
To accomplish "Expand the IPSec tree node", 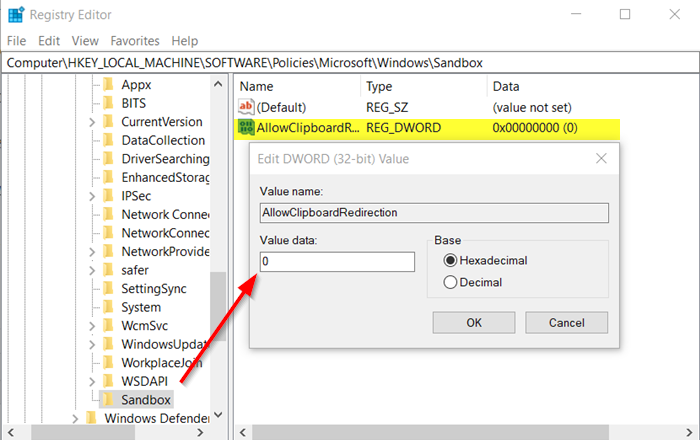I will coord(92,196).
